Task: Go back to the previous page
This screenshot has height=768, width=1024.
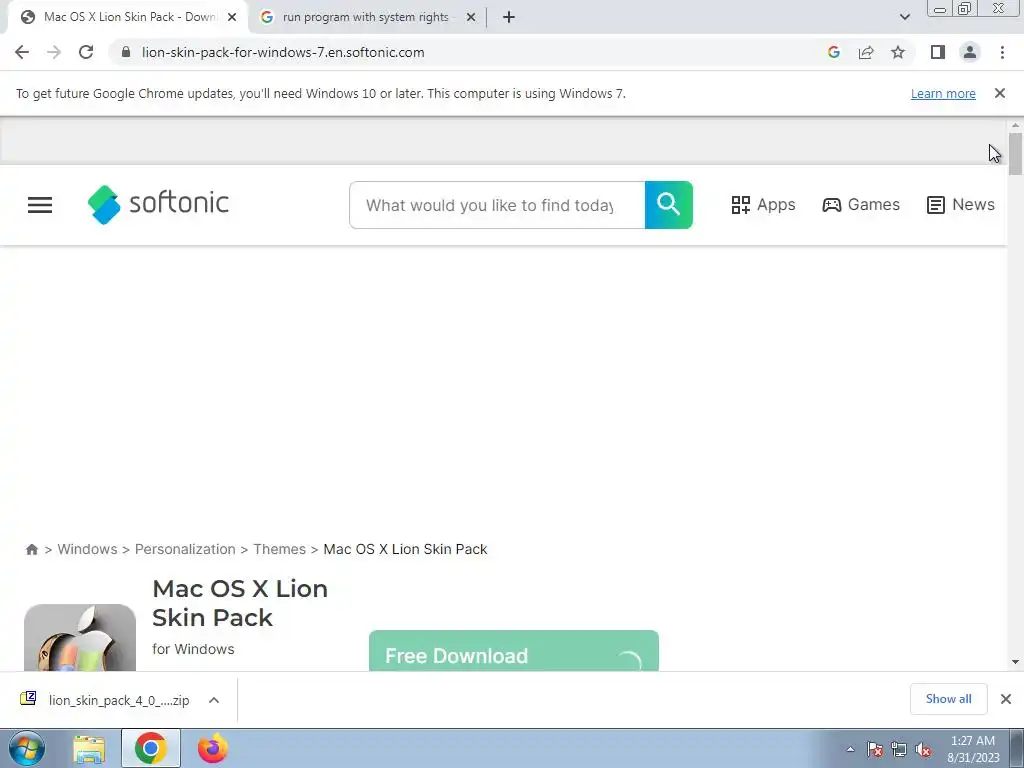Action: click(x=22, y=52)
